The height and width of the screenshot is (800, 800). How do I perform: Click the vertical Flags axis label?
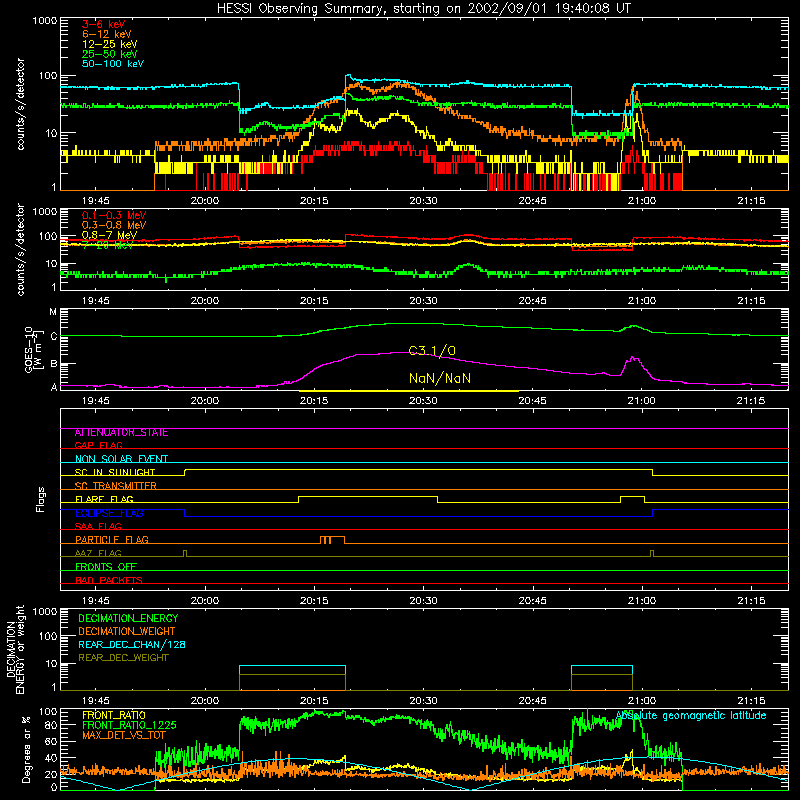(41, 499)
